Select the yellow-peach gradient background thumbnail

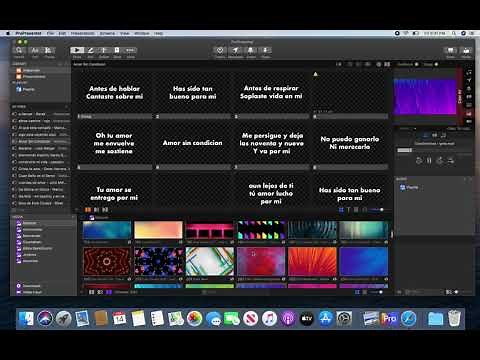158,230
